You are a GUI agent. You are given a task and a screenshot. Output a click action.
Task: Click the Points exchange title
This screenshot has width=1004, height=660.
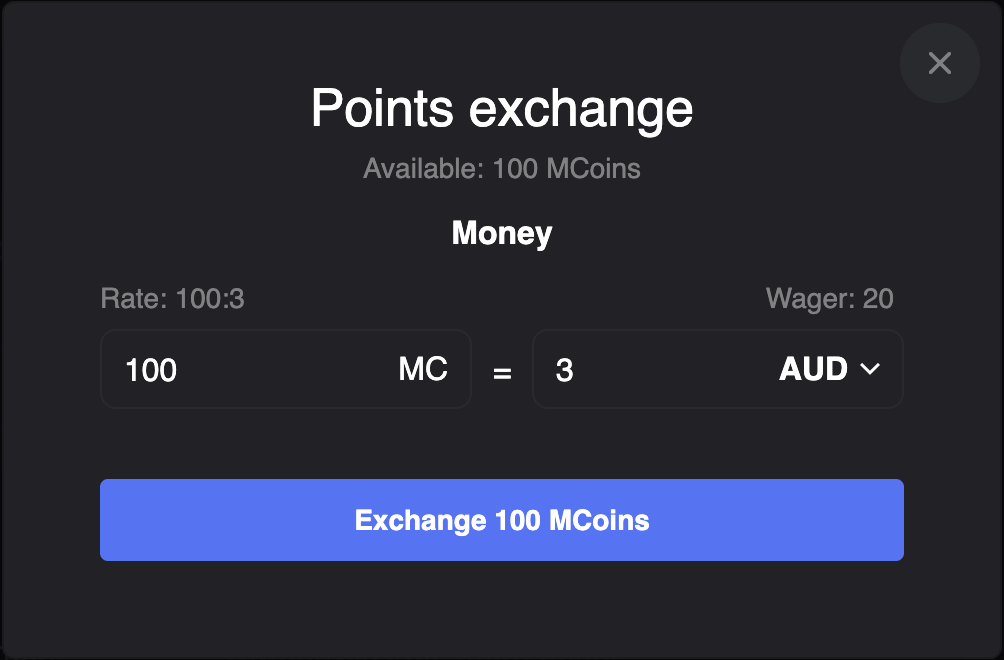[502, 108]
